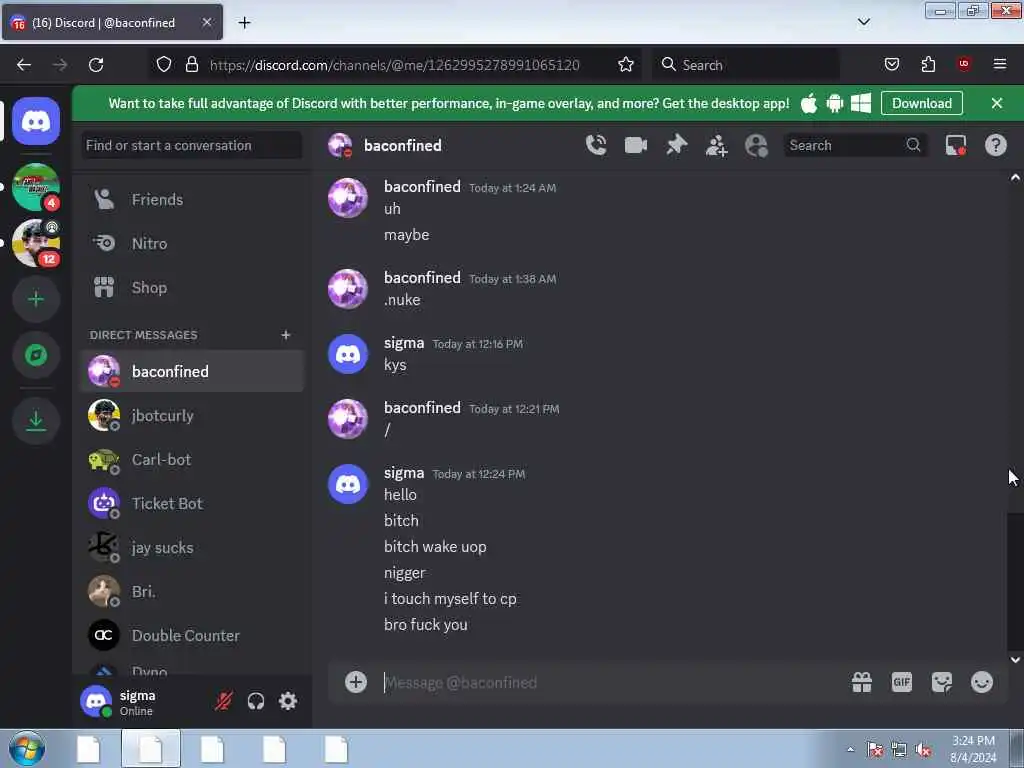Add friends to DM
Viewport: 1024px width, 768px height.
coord(716,145)
